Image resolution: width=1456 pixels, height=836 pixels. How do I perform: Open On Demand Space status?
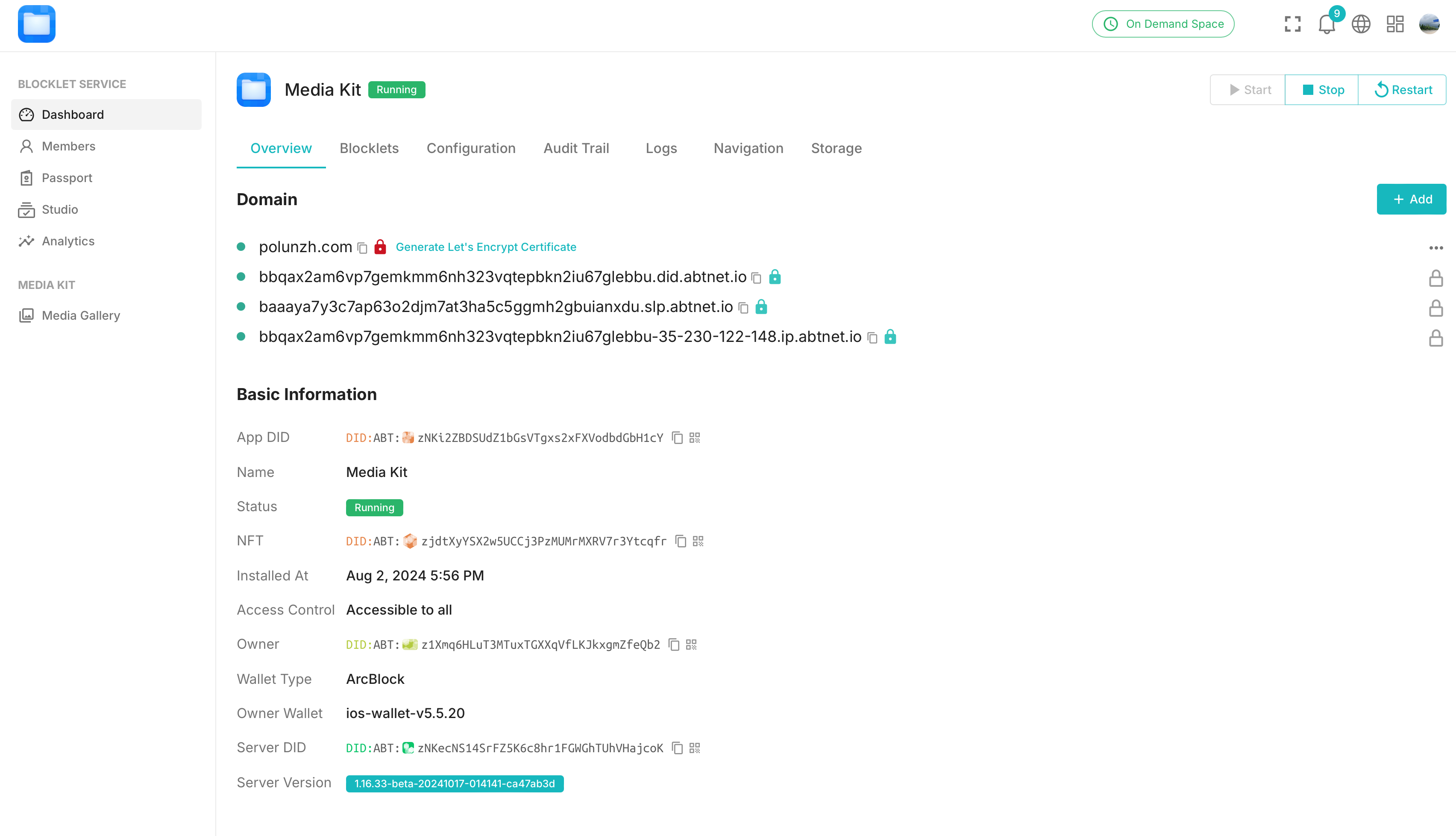[1163, 24]
